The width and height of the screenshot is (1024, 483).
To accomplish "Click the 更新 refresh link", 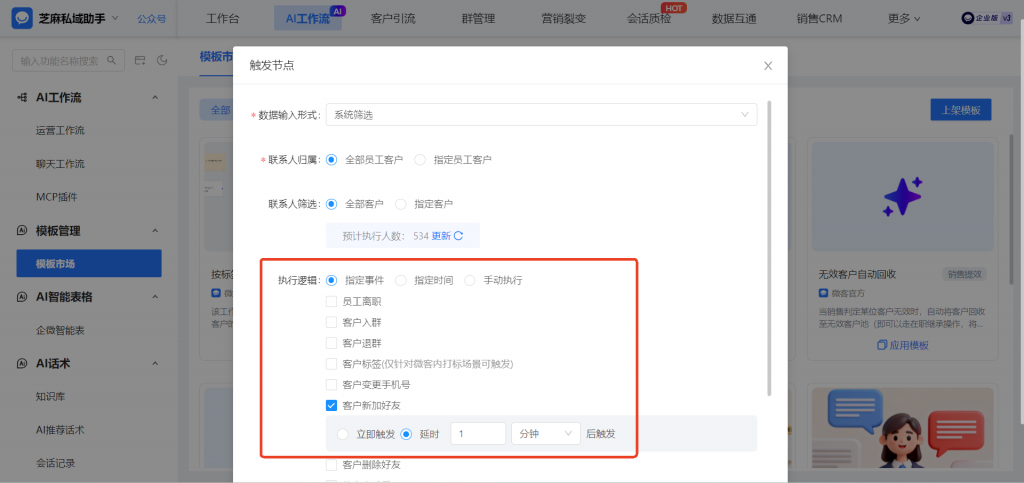I will click(447, 236).
